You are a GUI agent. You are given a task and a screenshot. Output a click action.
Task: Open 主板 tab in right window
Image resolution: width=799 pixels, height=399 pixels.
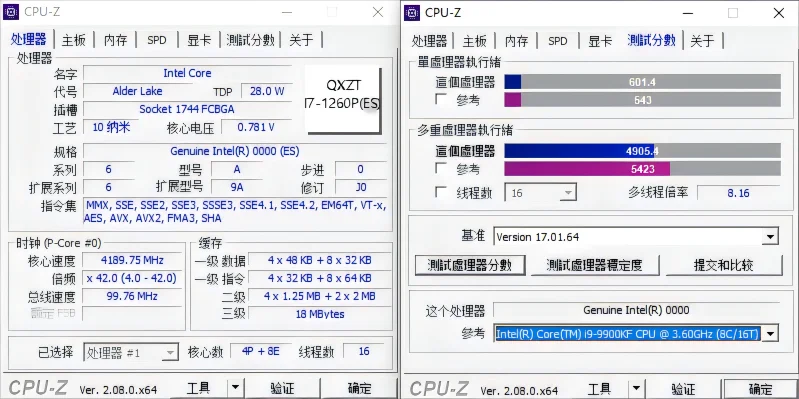pos(474,41)
